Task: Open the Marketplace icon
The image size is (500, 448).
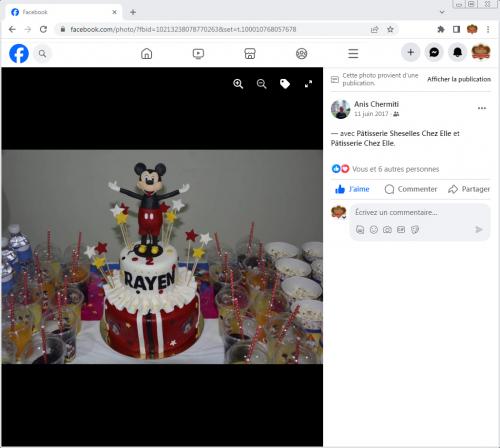Action: tap(250, 54)
